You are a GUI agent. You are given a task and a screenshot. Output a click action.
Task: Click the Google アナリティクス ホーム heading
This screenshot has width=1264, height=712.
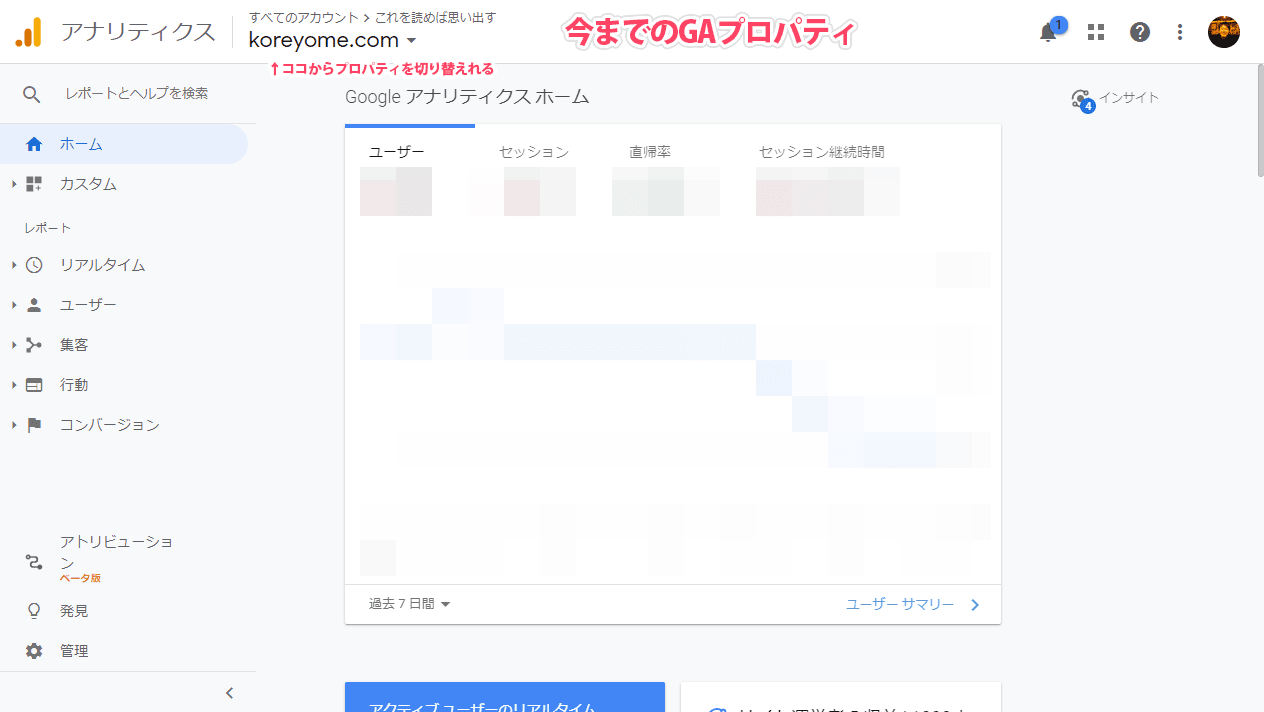[467, 97]
